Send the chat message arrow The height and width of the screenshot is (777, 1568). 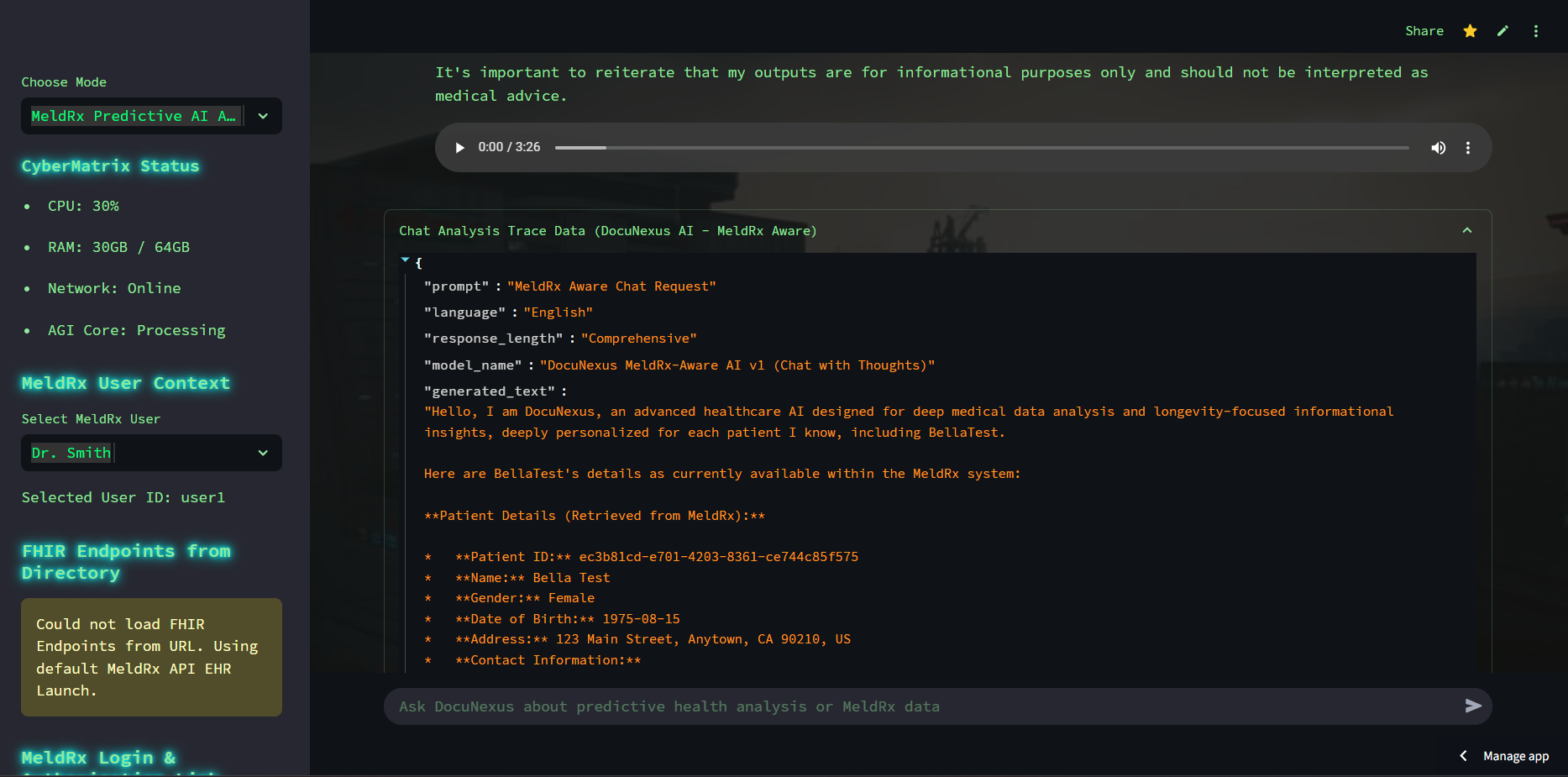coord(1473,706)
